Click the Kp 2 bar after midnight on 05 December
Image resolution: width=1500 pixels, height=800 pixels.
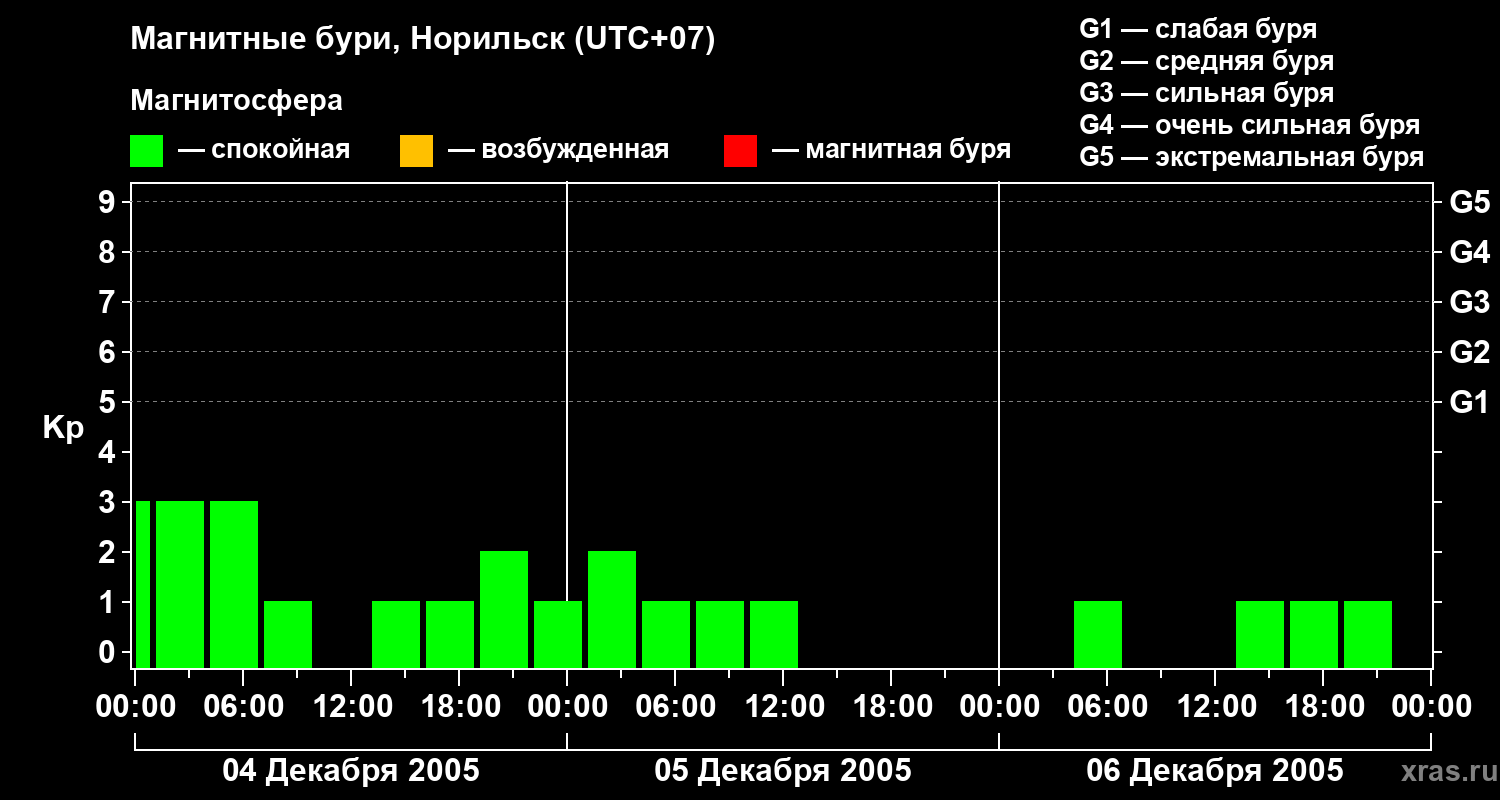click(612, 609)
